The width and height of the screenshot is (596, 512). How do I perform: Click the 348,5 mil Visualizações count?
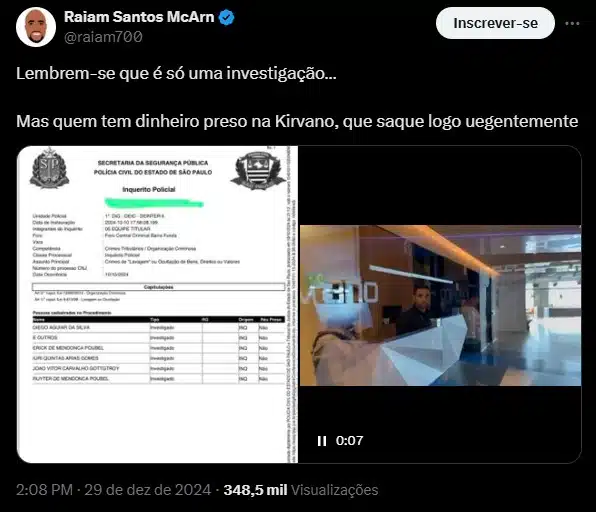301,490
